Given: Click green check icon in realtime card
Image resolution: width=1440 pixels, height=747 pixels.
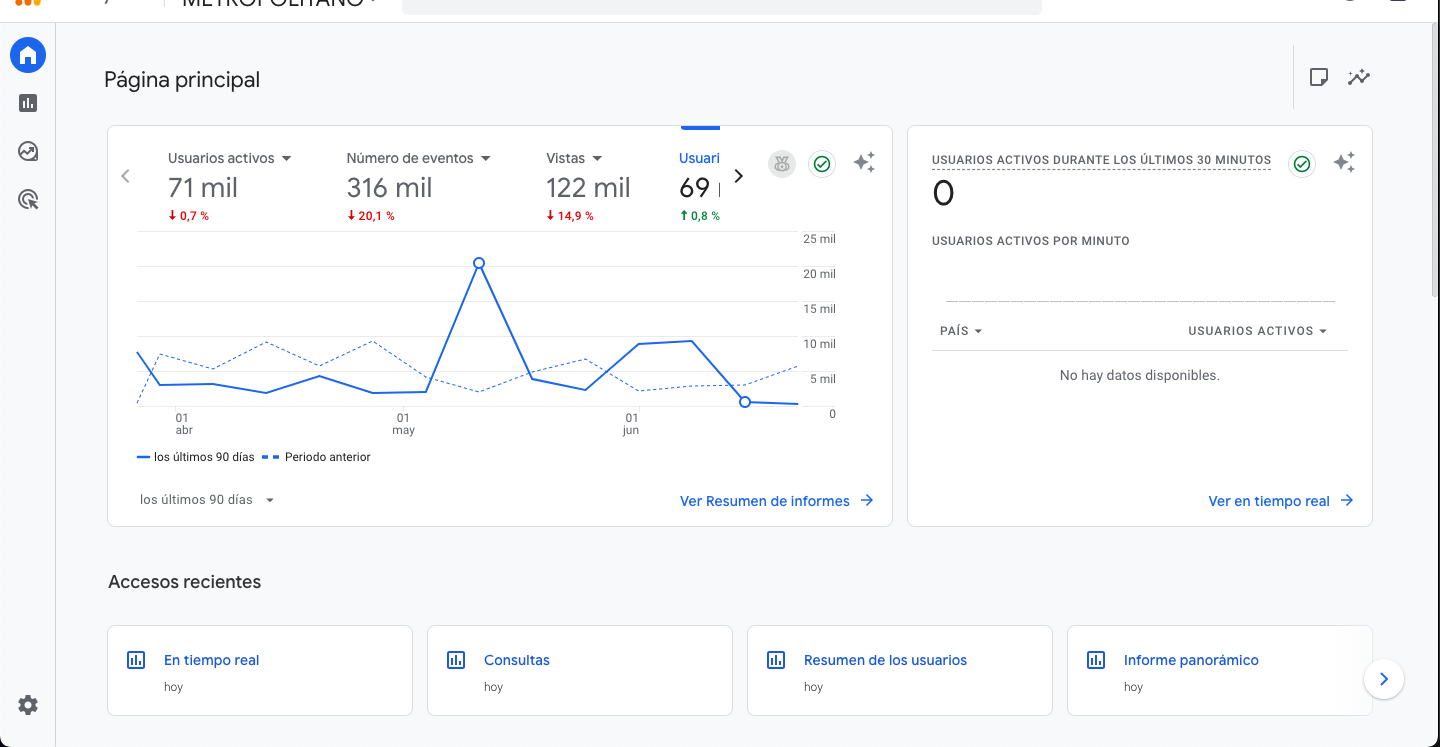Looking at the screenshot, I should [x=1301, y=164].
